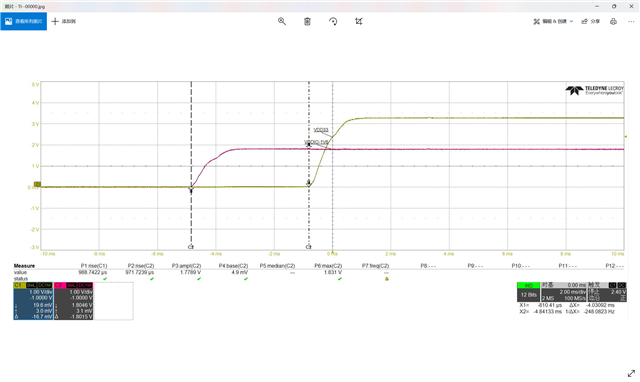Click the P5 median(C2) measurement label
This screenshot has width=640, height=382.
click(x=278, y=266)
